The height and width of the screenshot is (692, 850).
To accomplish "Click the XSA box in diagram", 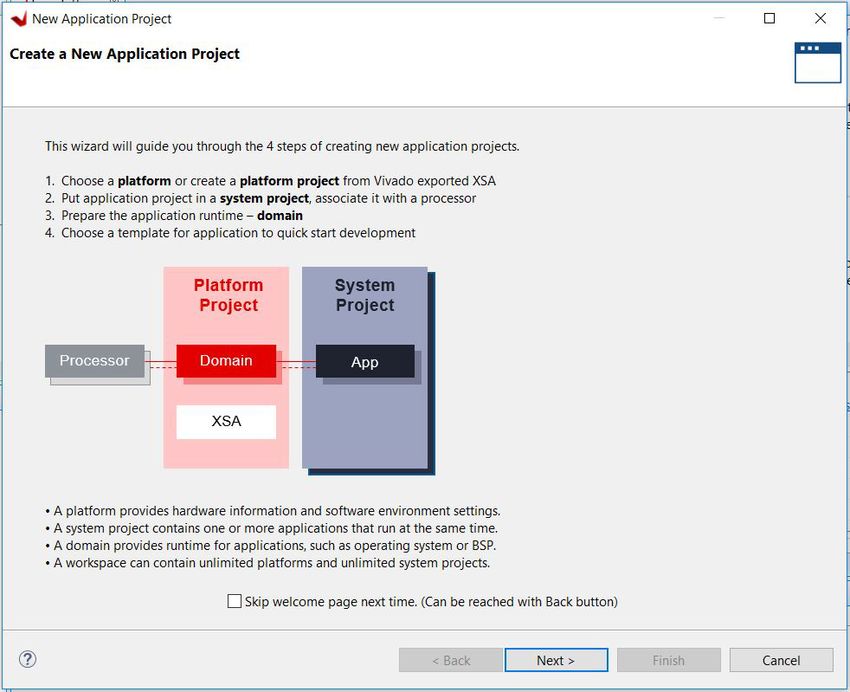I will (226, 422).
